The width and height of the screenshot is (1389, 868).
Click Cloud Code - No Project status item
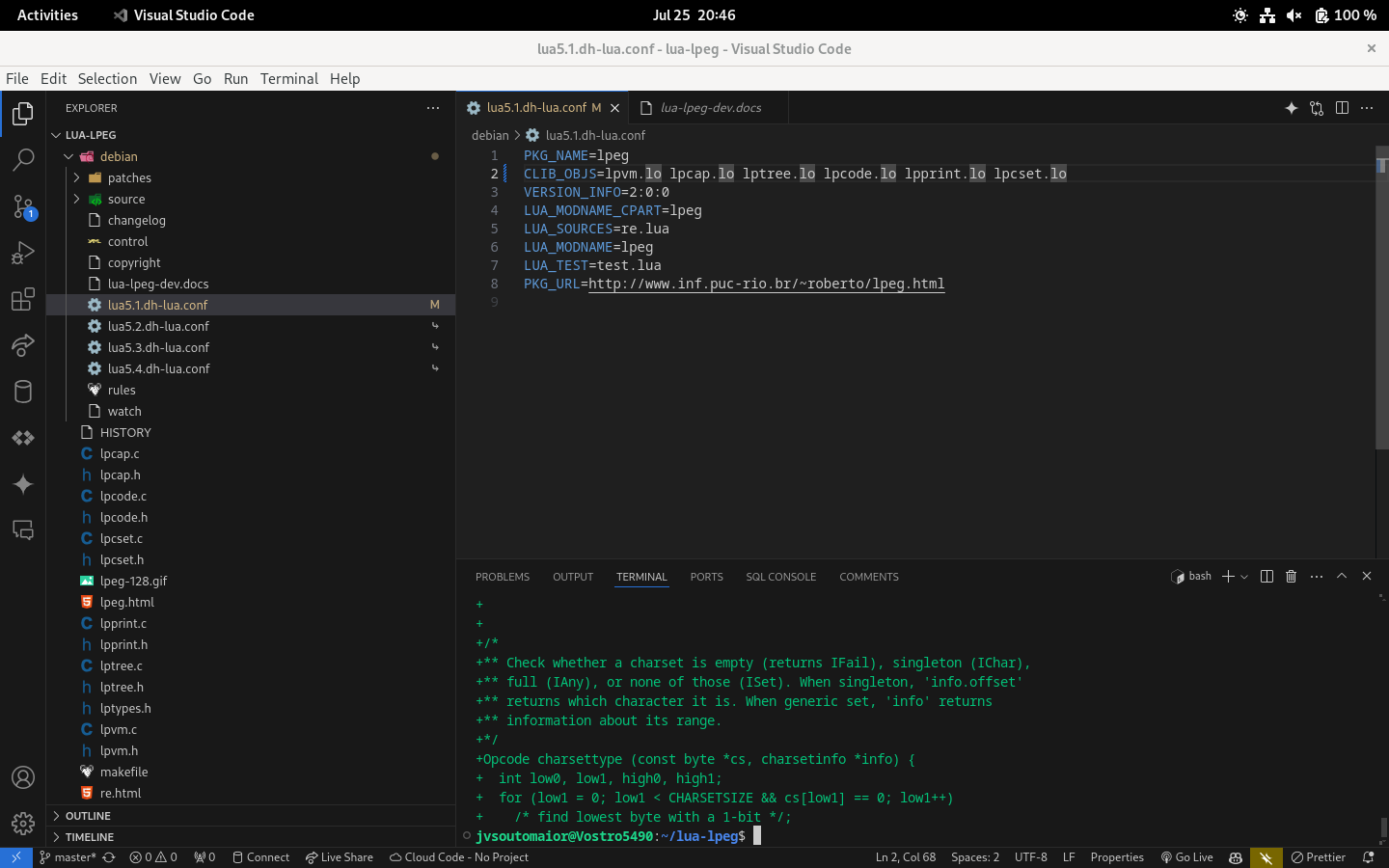pyautogui.click(x=459, y=857)
